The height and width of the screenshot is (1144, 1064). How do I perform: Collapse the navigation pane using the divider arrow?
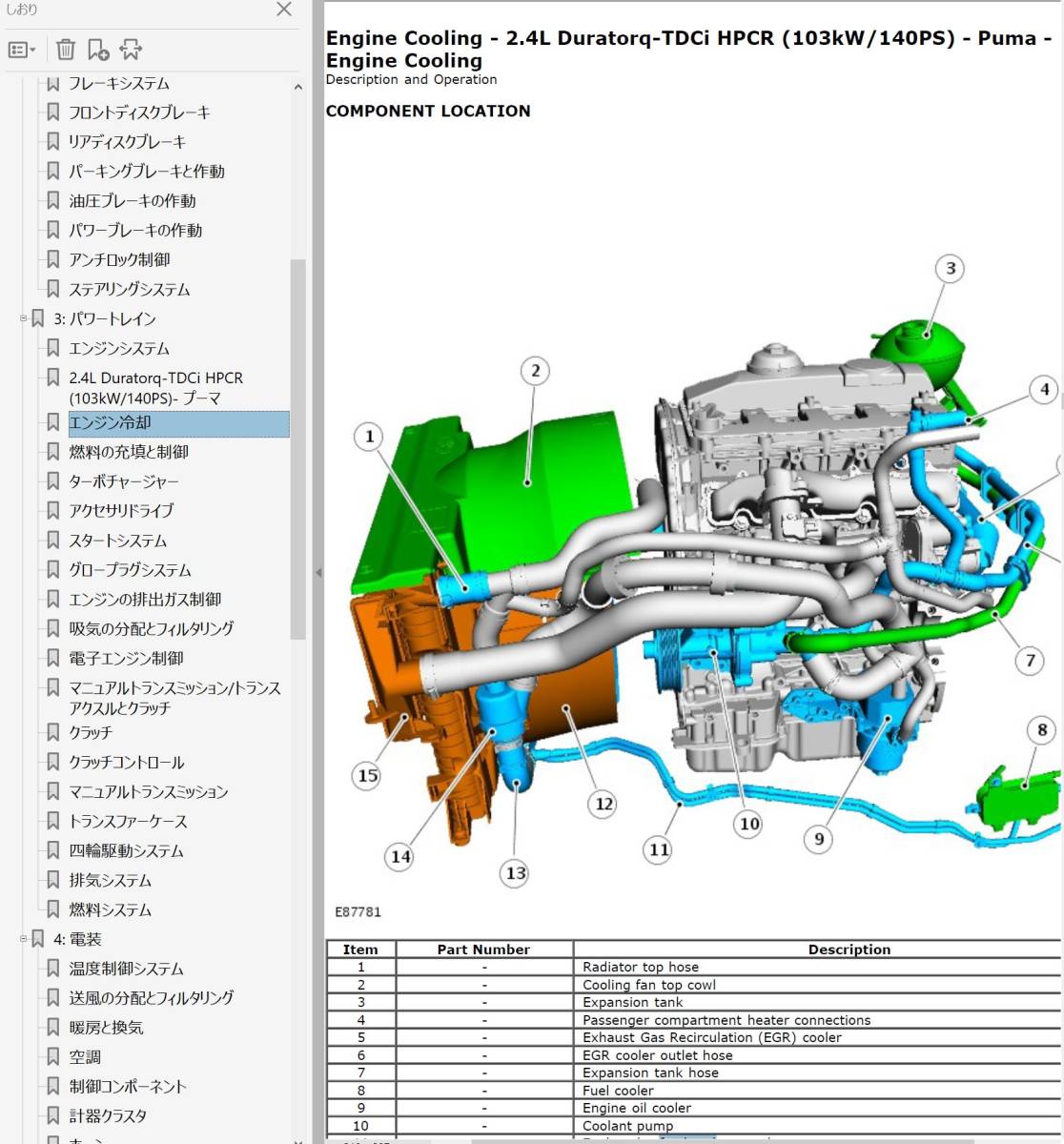tap(318, 572)
